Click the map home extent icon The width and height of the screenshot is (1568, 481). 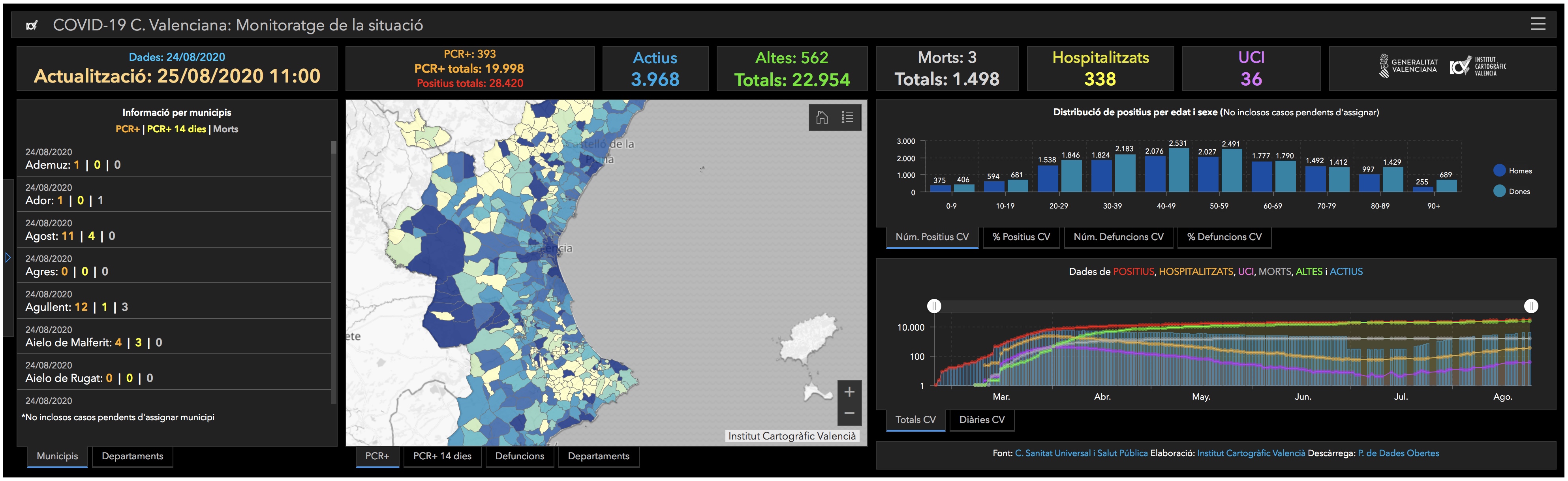point(822,118)
